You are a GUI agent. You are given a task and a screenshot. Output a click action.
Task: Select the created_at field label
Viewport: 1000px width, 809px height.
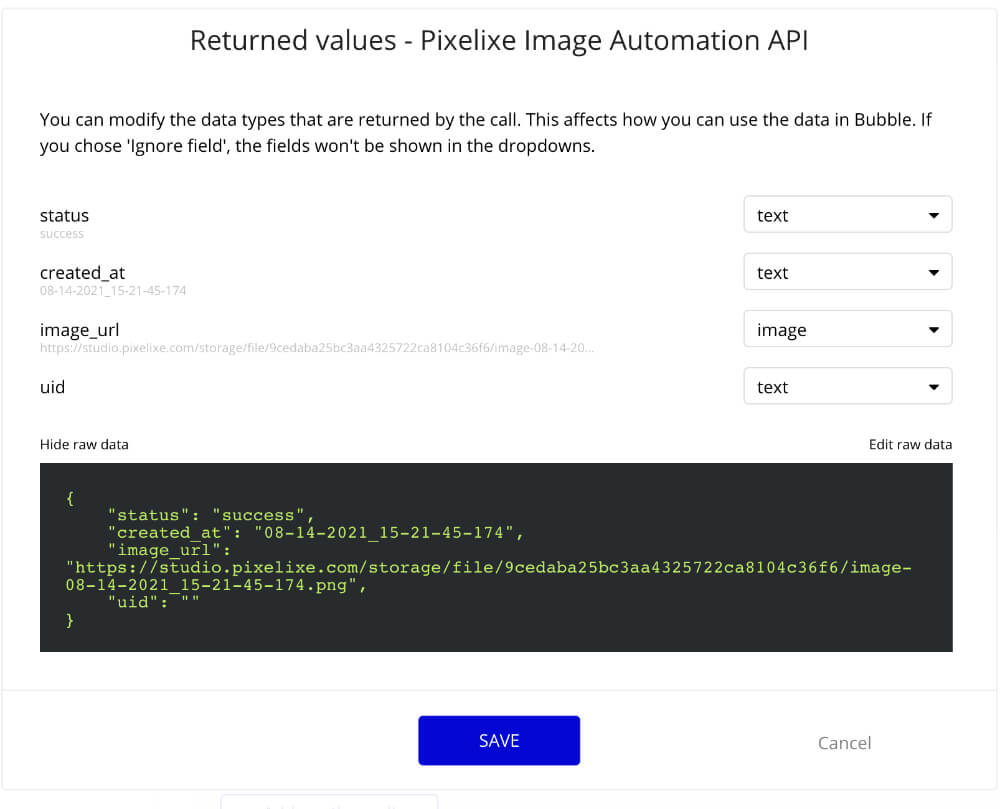(x=82, y=272)
